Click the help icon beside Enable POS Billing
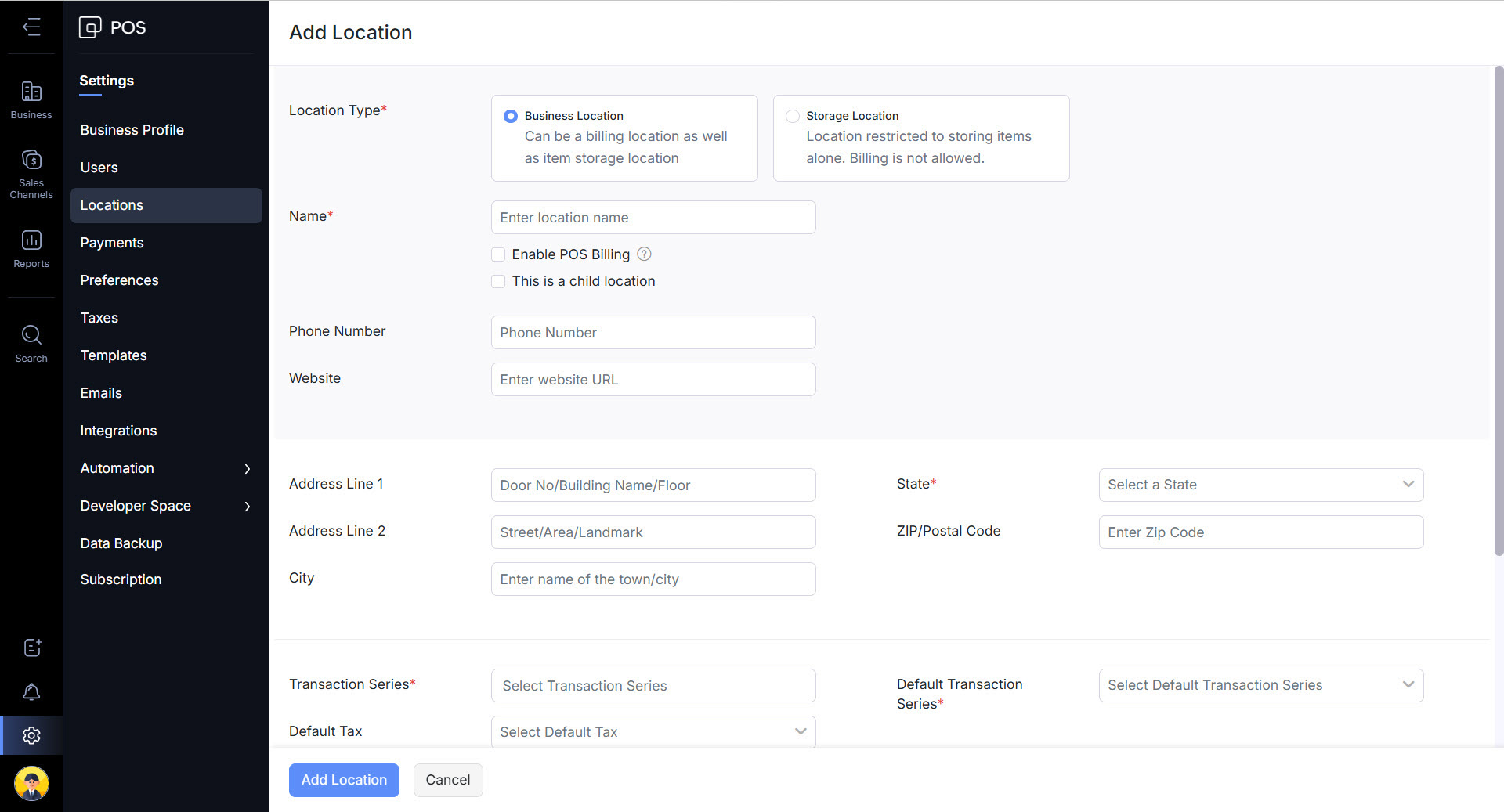Screen dimensions: 1504x812 point(644,254)
